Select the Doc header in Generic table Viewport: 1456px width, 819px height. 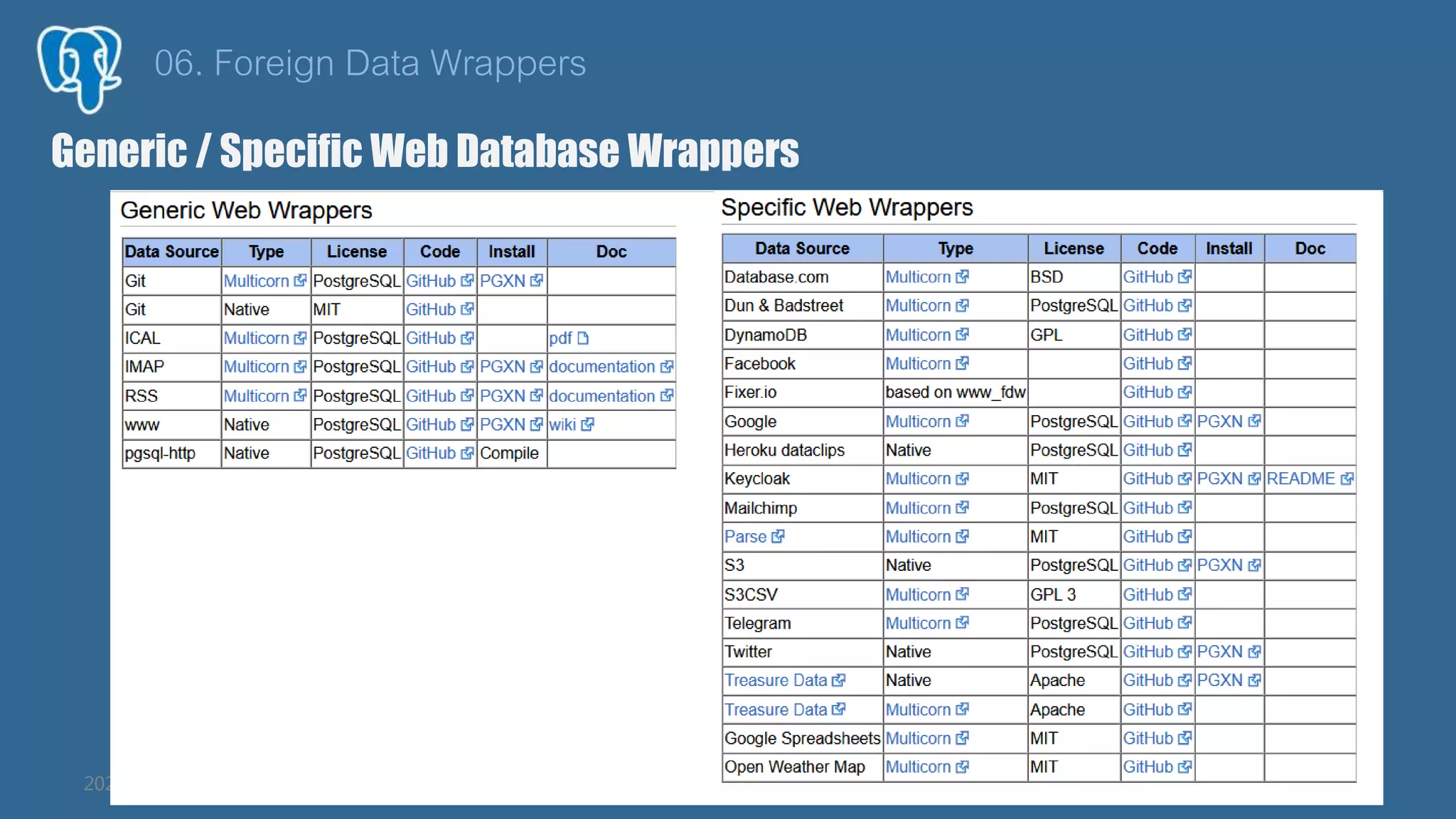[611, 252]
